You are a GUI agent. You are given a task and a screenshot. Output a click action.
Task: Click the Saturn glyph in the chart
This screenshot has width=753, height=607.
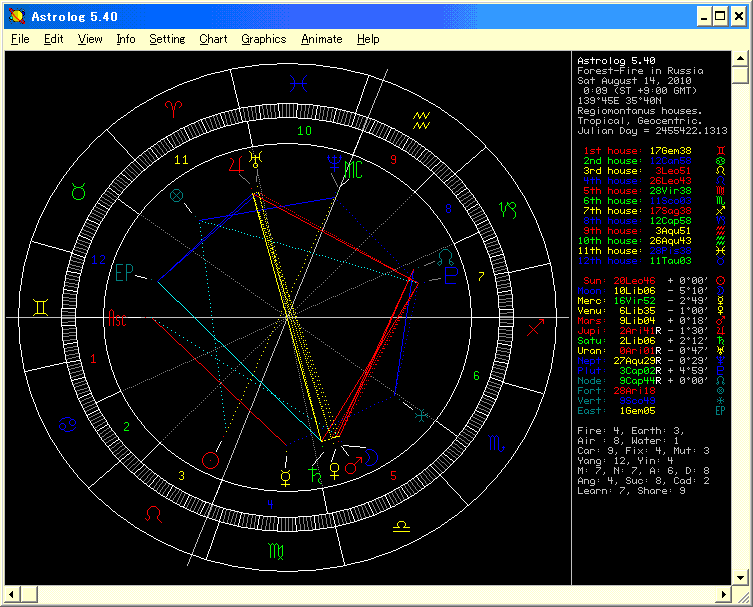[315, 474]
